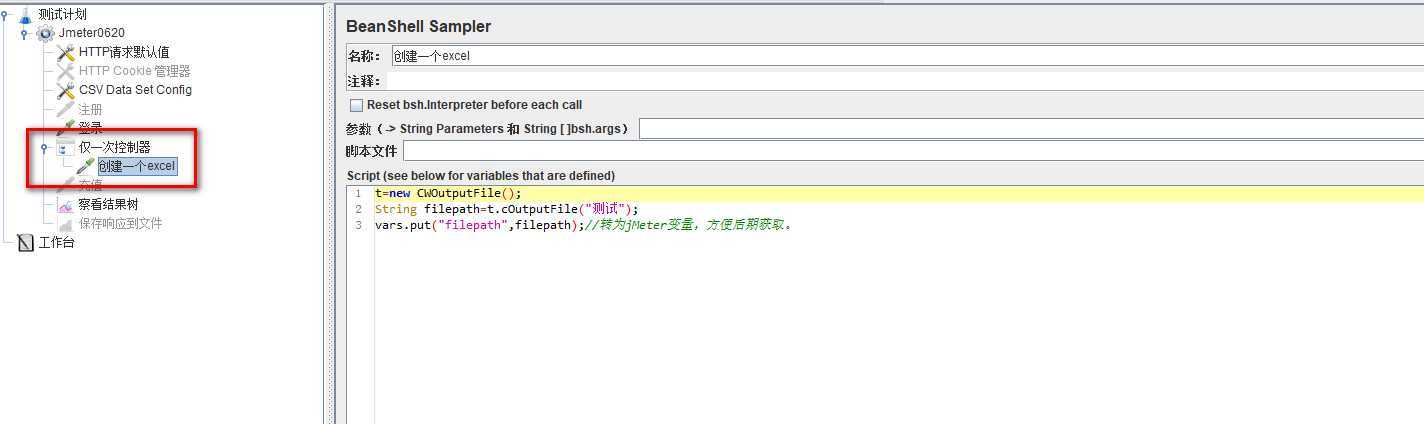Viewport: 1424px width, 424px height.
Task: Collapse the Jmeter0620 thread group node
Action: pos(25,33)
